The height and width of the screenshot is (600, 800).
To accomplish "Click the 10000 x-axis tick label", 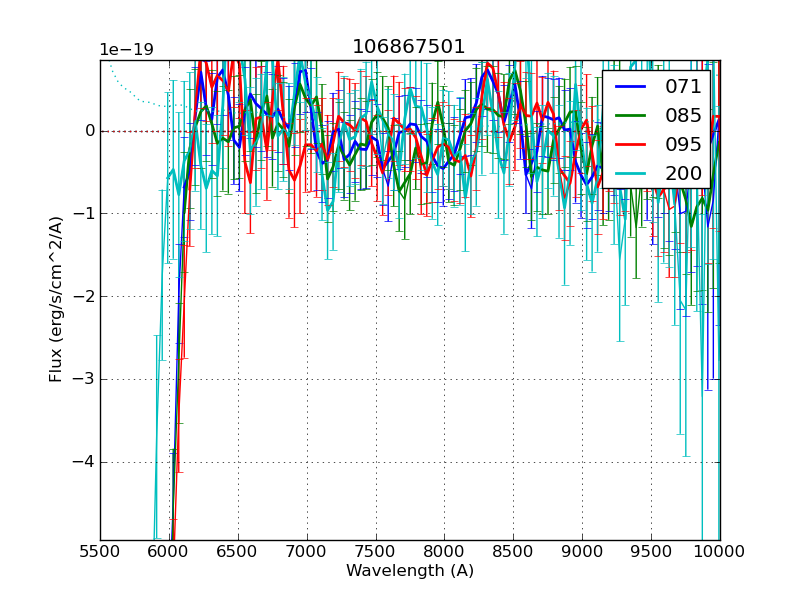I will pyautogui.click(x=719, y=551).
